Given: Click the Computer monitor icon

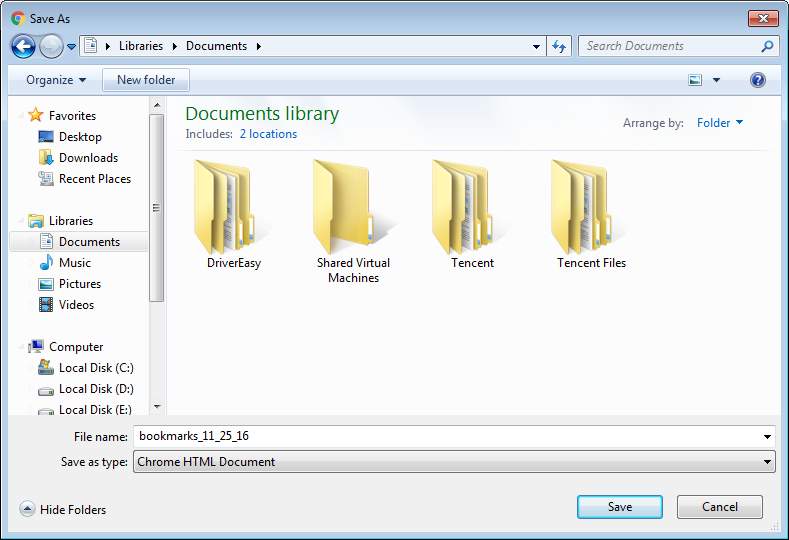Looking at the screenshot, I should (x=36, y=346).
